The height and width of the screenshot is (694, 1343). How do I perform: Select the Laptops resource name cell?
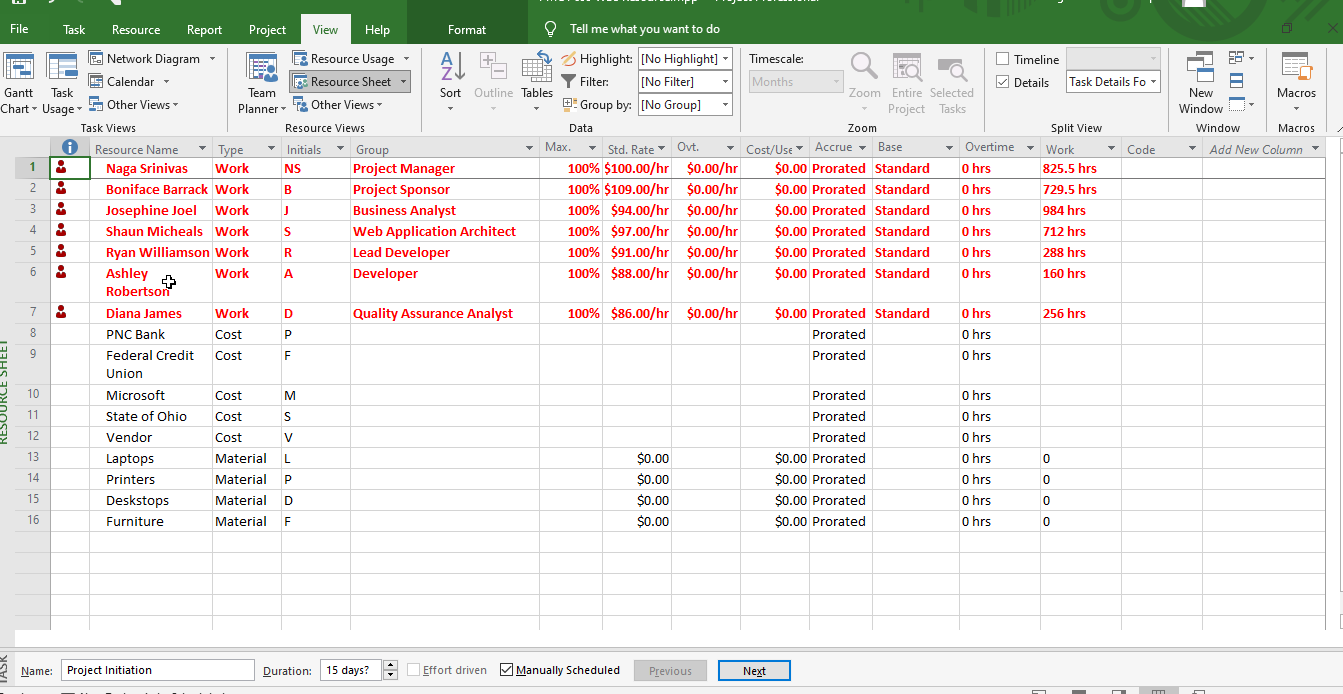point(151,458)
